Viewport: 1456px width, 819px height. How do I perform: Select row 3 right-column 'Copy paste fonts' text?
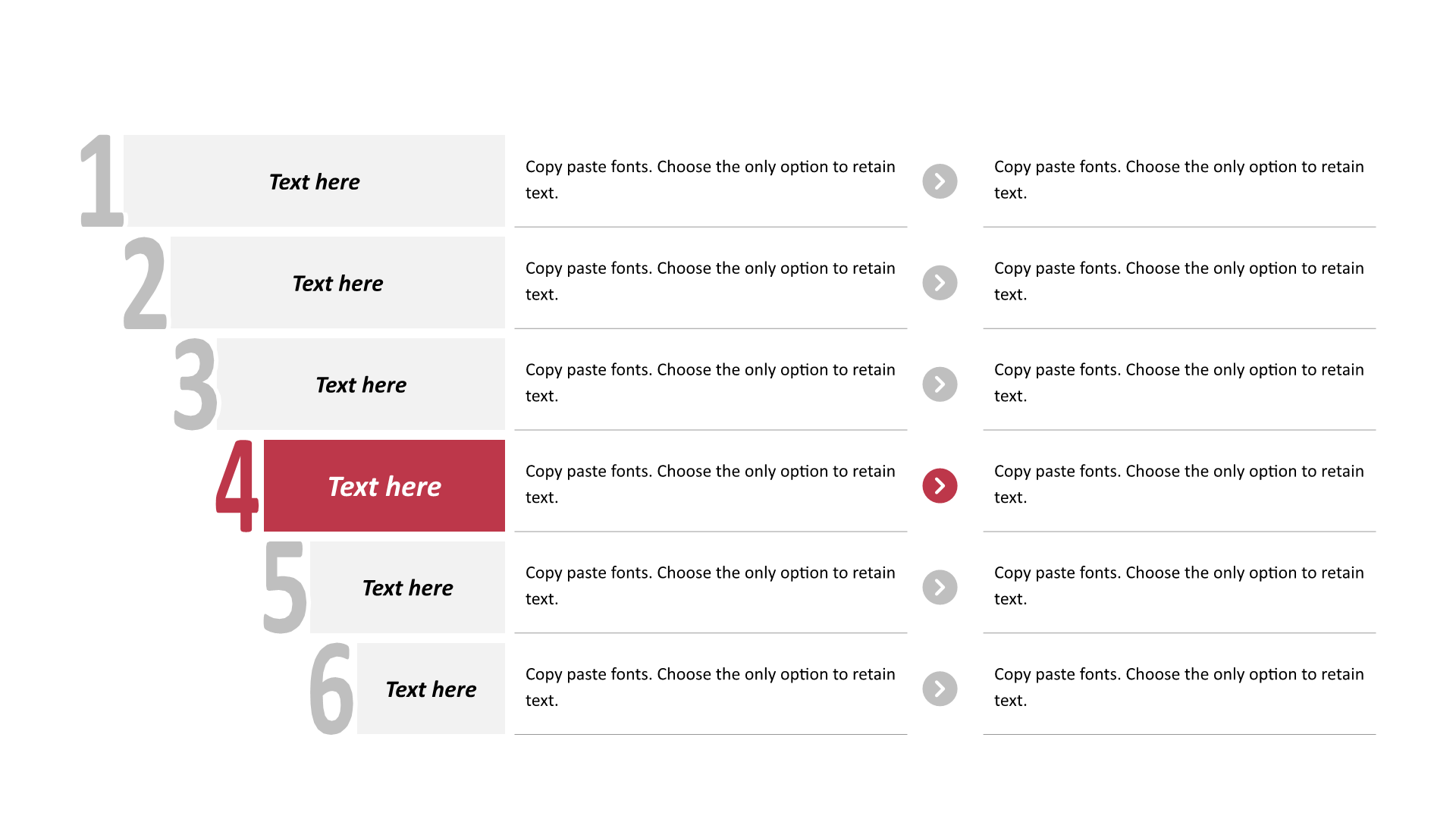1179,383
